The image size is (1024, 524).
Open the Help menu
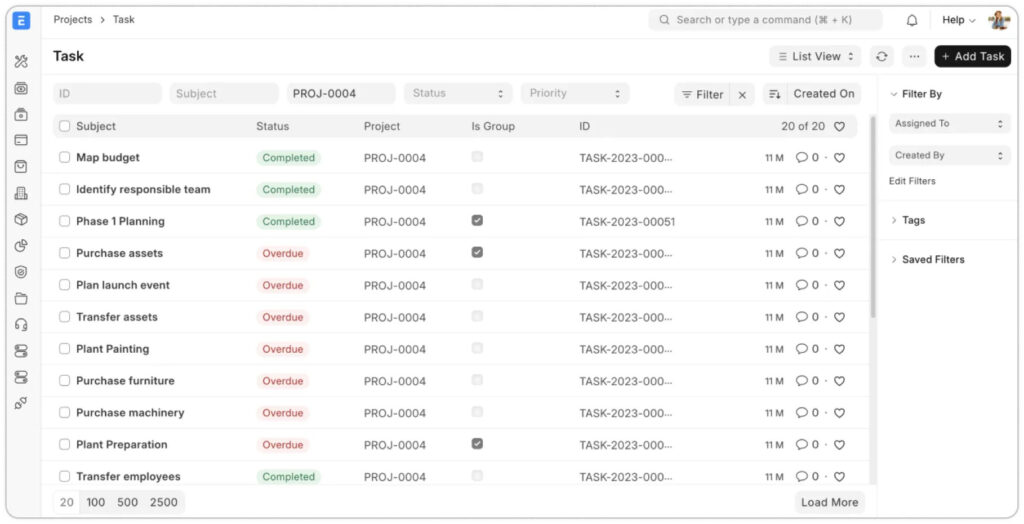pos(958,20)
